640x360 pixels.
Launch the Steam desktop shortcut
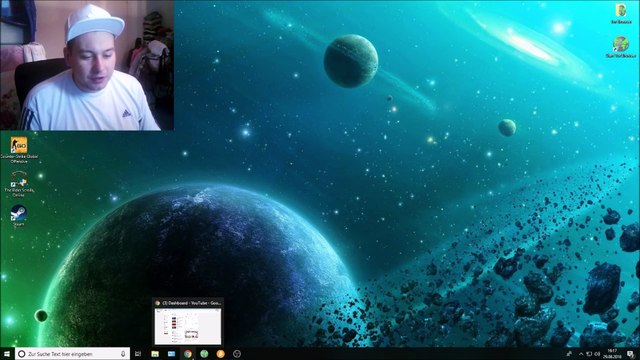[18, 215]
